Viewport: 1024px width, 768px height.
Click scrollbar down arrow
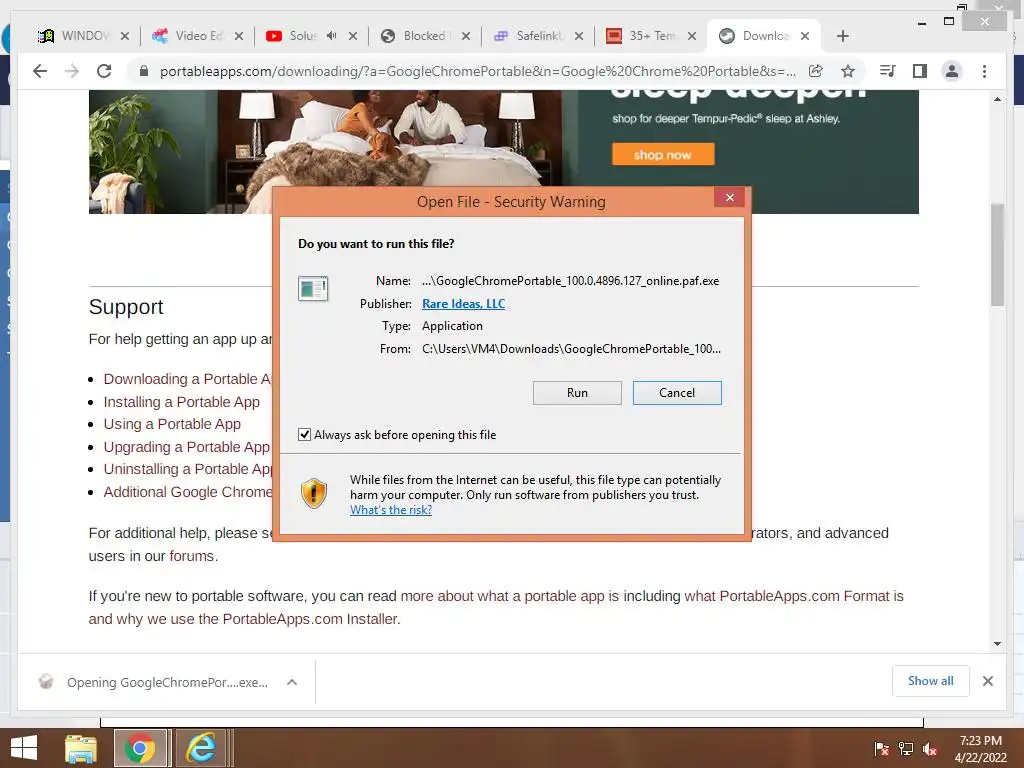(997, 644)
